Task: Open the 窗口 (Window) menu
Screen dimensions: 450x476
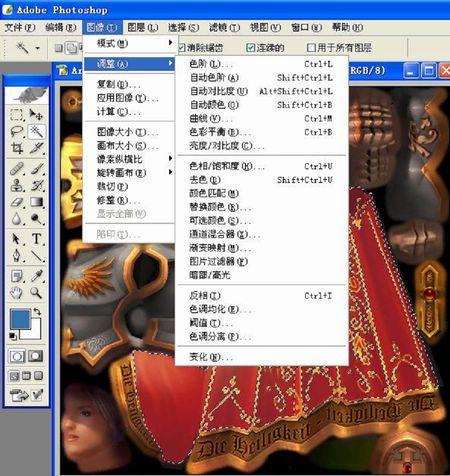Action: (306, 27)
